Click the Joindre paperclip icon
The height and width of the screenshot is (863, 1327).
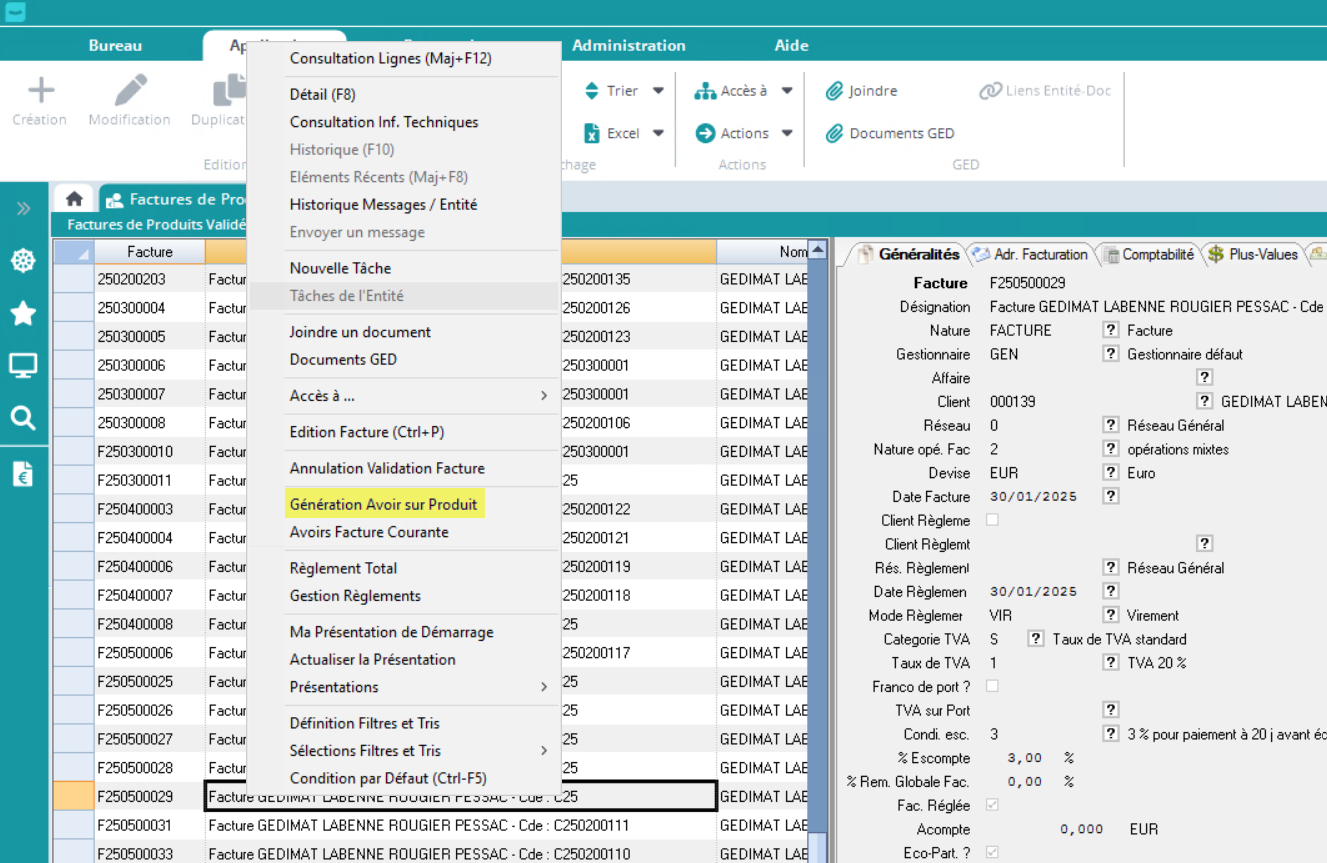tap(834, 91)
